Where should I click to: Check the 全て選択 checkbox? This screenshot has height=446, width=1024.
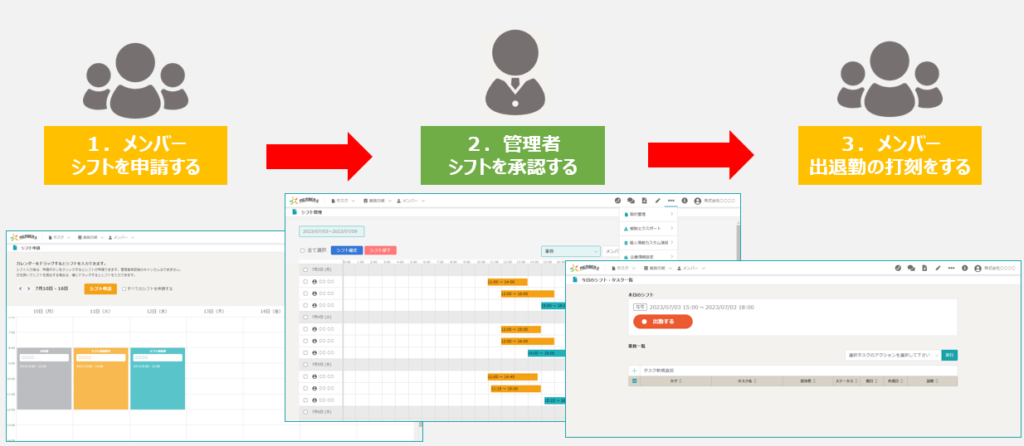tap(304, 250)
